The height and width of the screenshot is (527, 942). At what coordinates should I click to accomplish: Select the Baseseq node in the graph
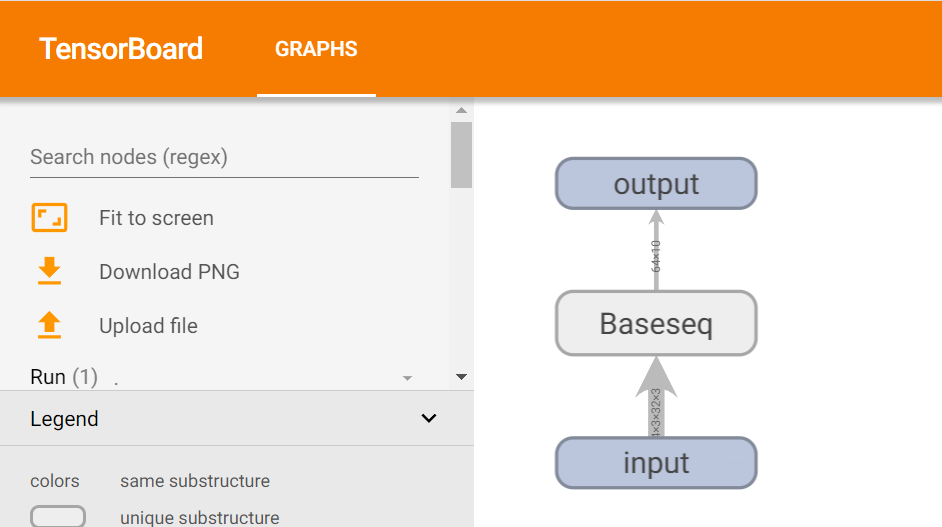click(x=656, y=323)
